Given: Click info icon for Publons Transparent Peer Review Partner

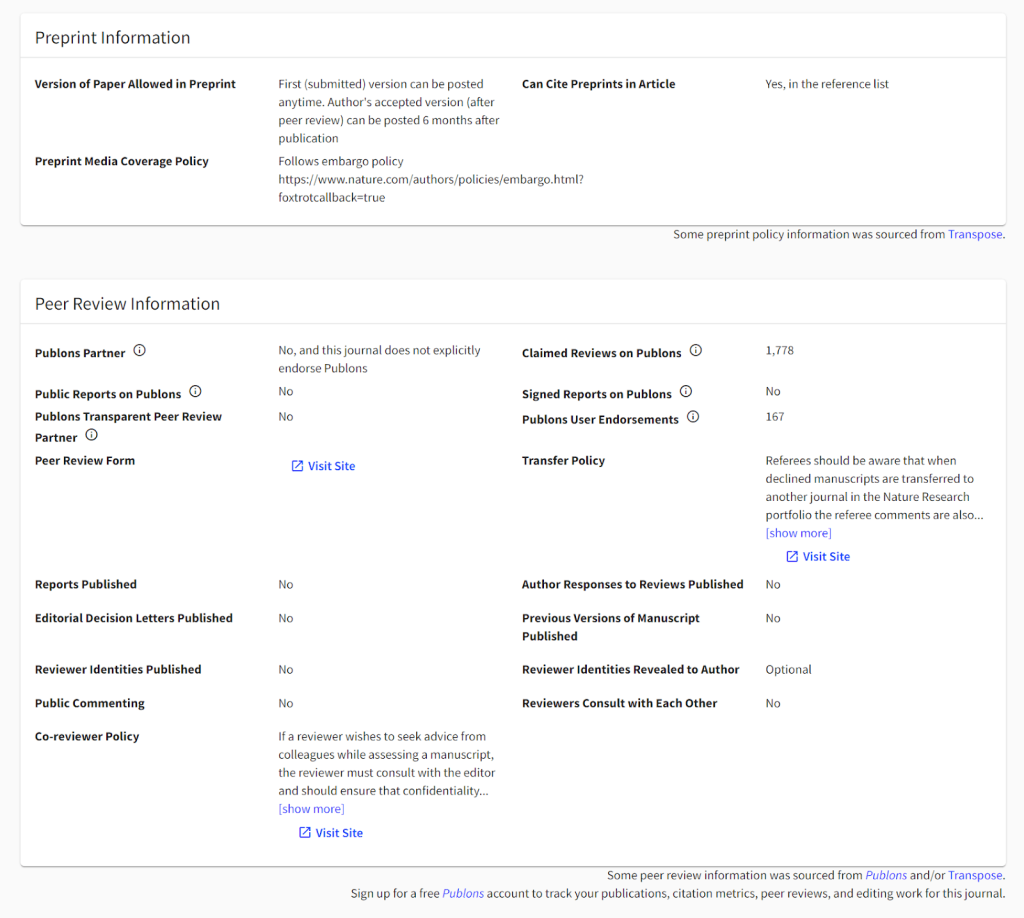Looking at the screenshot, I should click(92, 436).
